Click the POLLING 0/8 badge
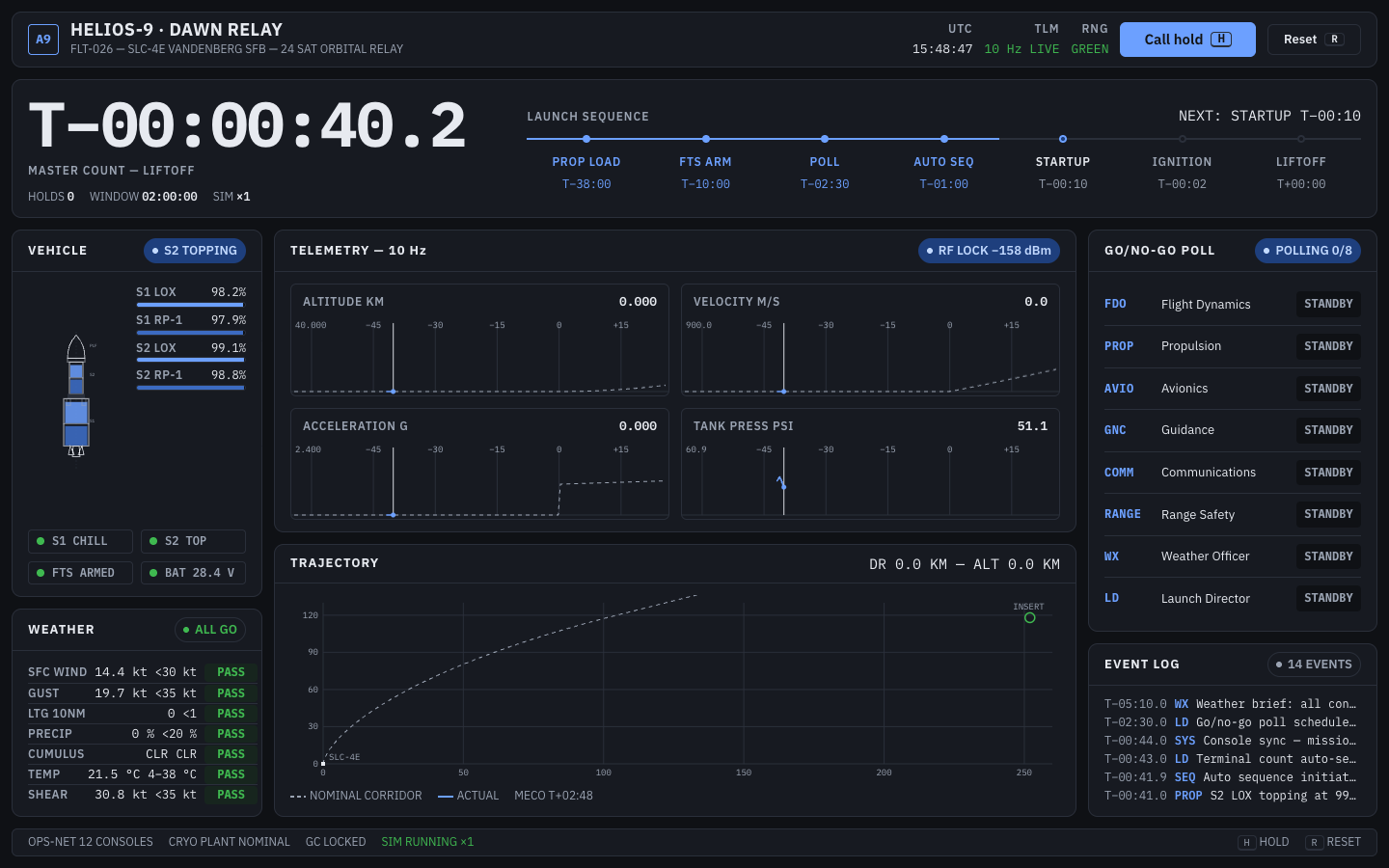The image size is (1389, 868). [x=1308, y=251]
